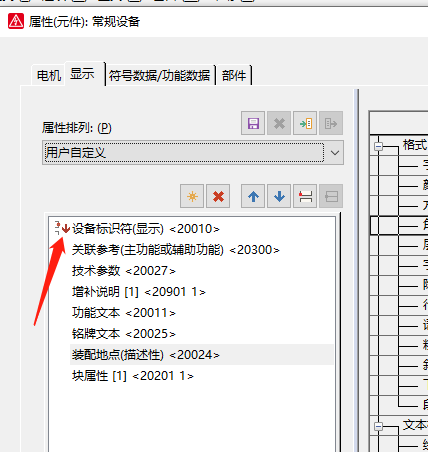Click the import property arrangement icon
The height and width of the screenshot is (452, 428).
click(x=305, y=123)
